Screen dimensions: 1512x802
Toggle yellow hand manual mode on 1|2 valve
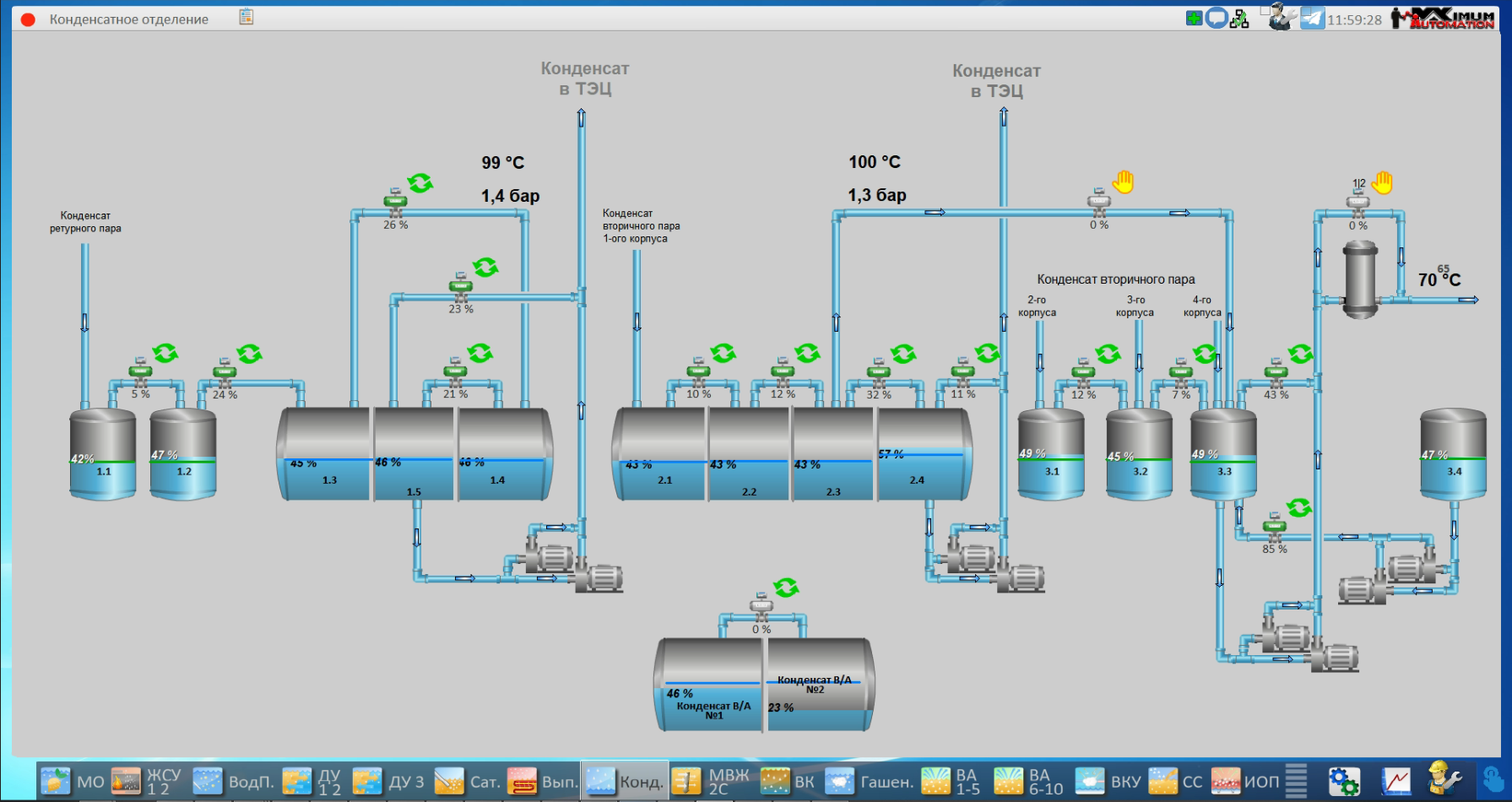pos(1382,182)
